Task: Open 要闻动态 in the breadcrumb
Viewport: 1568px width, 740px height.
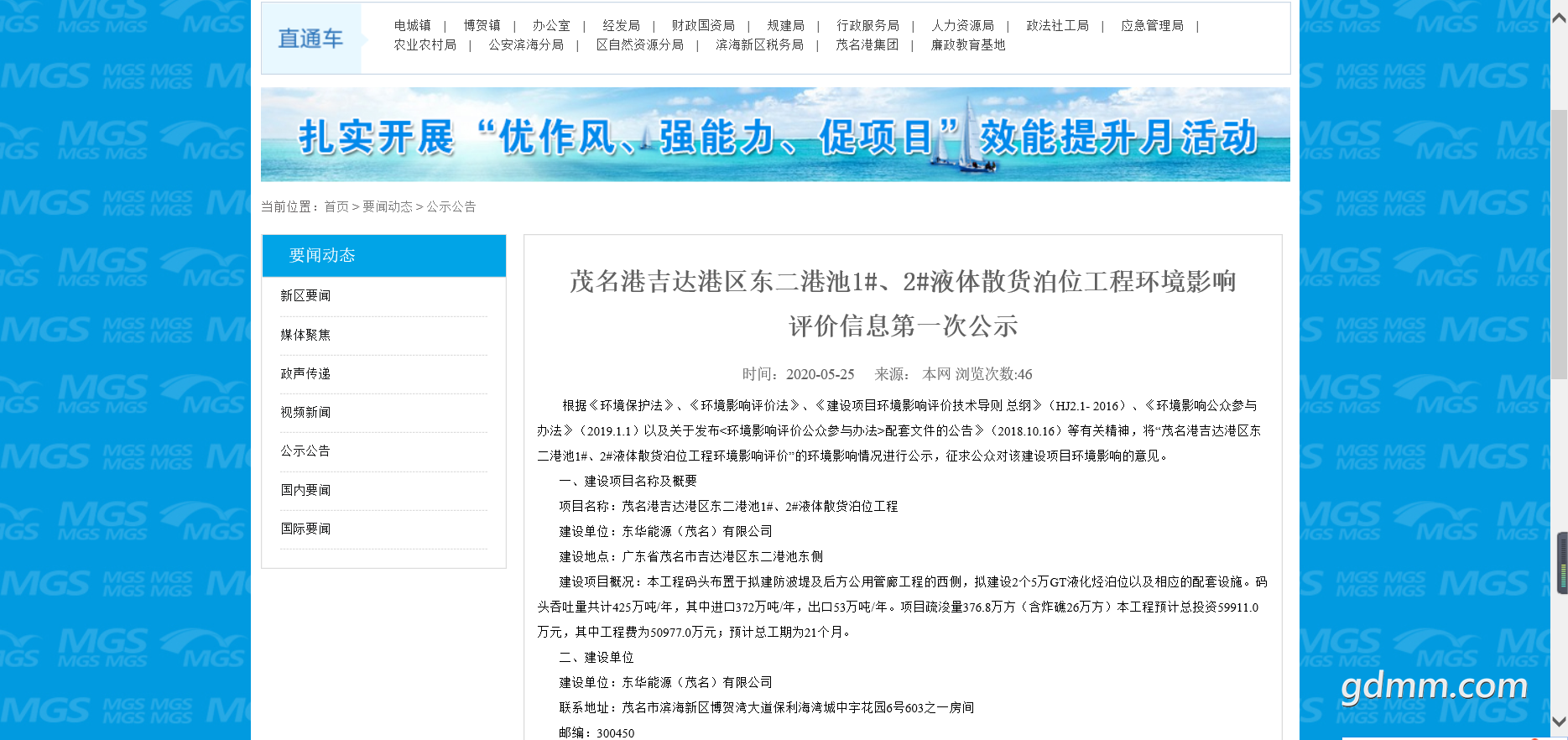Action: click(388, 206)
